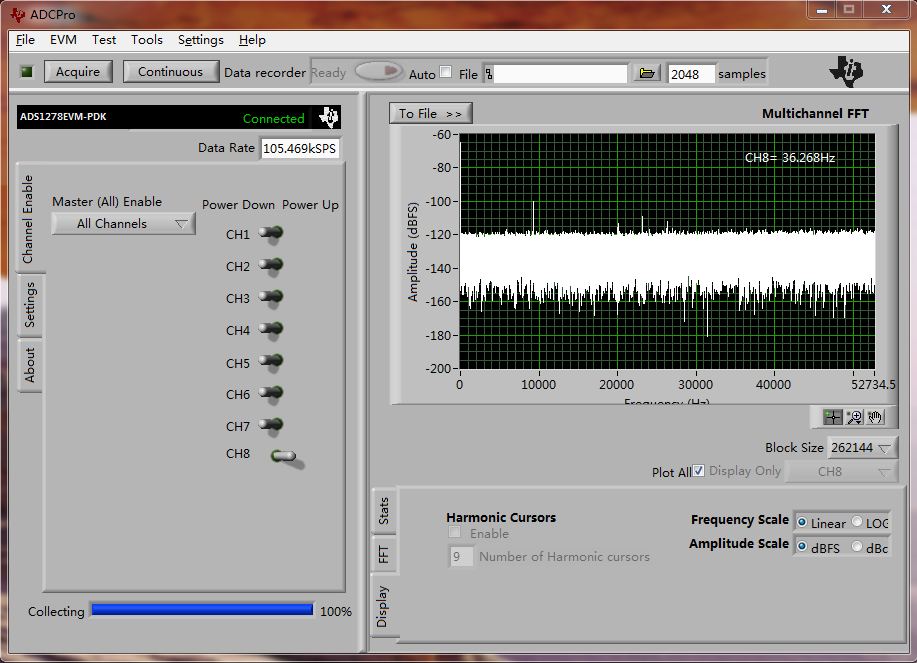Select dBFS amplitude scale

point(802,546)
